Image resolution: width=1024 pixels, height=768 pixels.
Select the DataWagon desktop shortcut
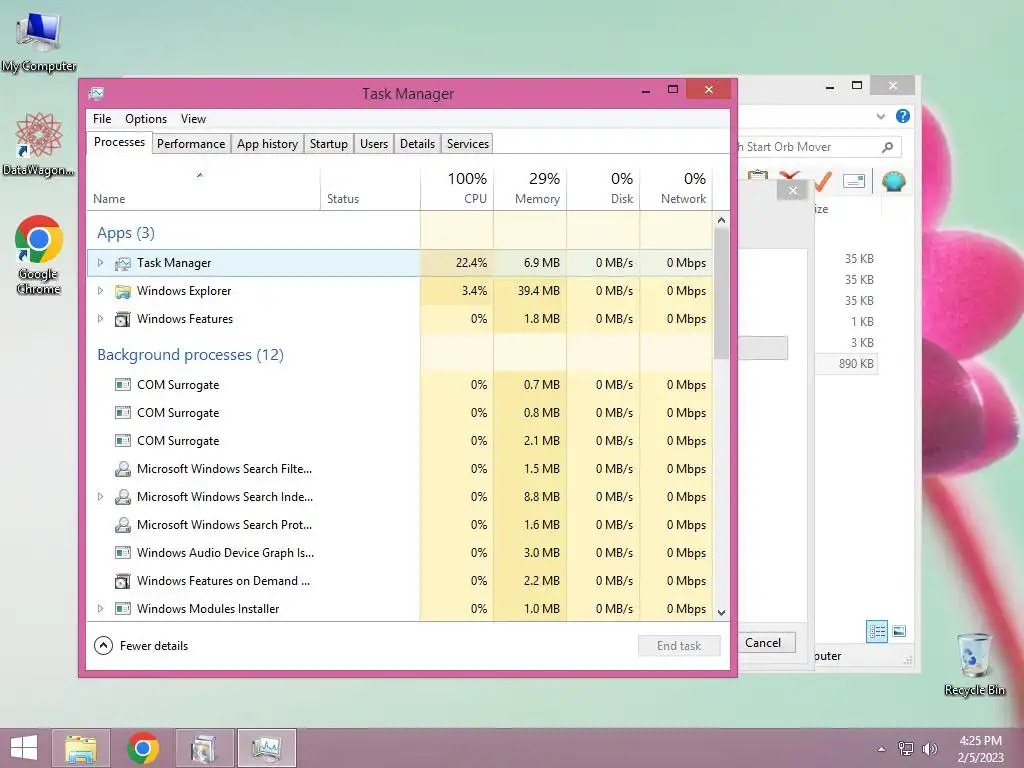[x=39, y=144]
